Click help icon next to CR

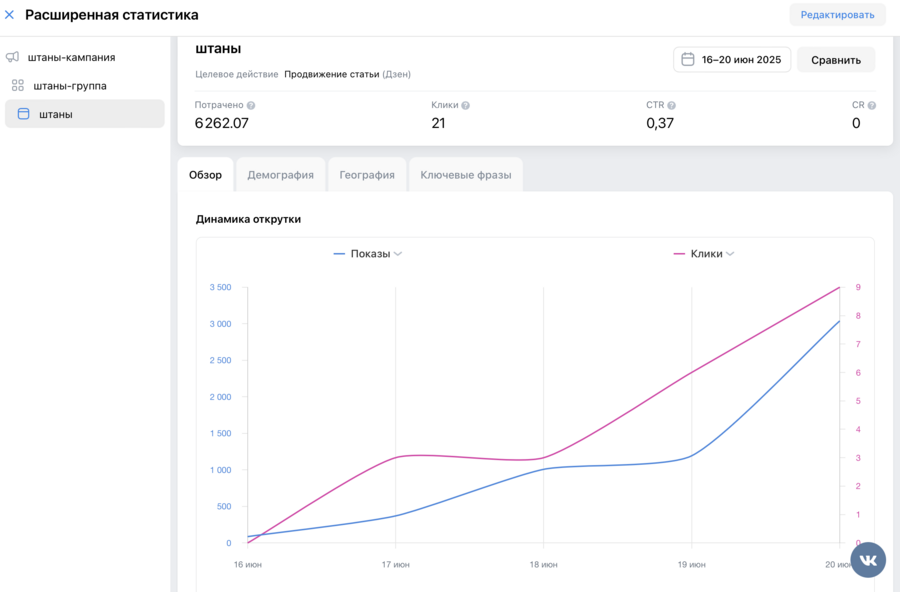pos(872,105)
